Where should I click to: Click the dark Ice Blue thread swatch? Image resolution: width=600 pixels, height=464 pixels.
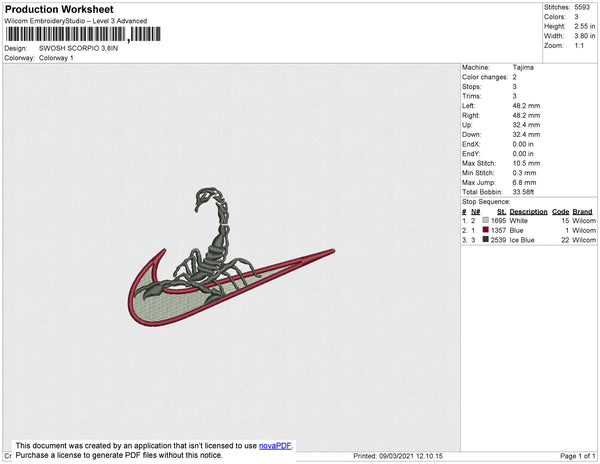(x=486, y=239)
